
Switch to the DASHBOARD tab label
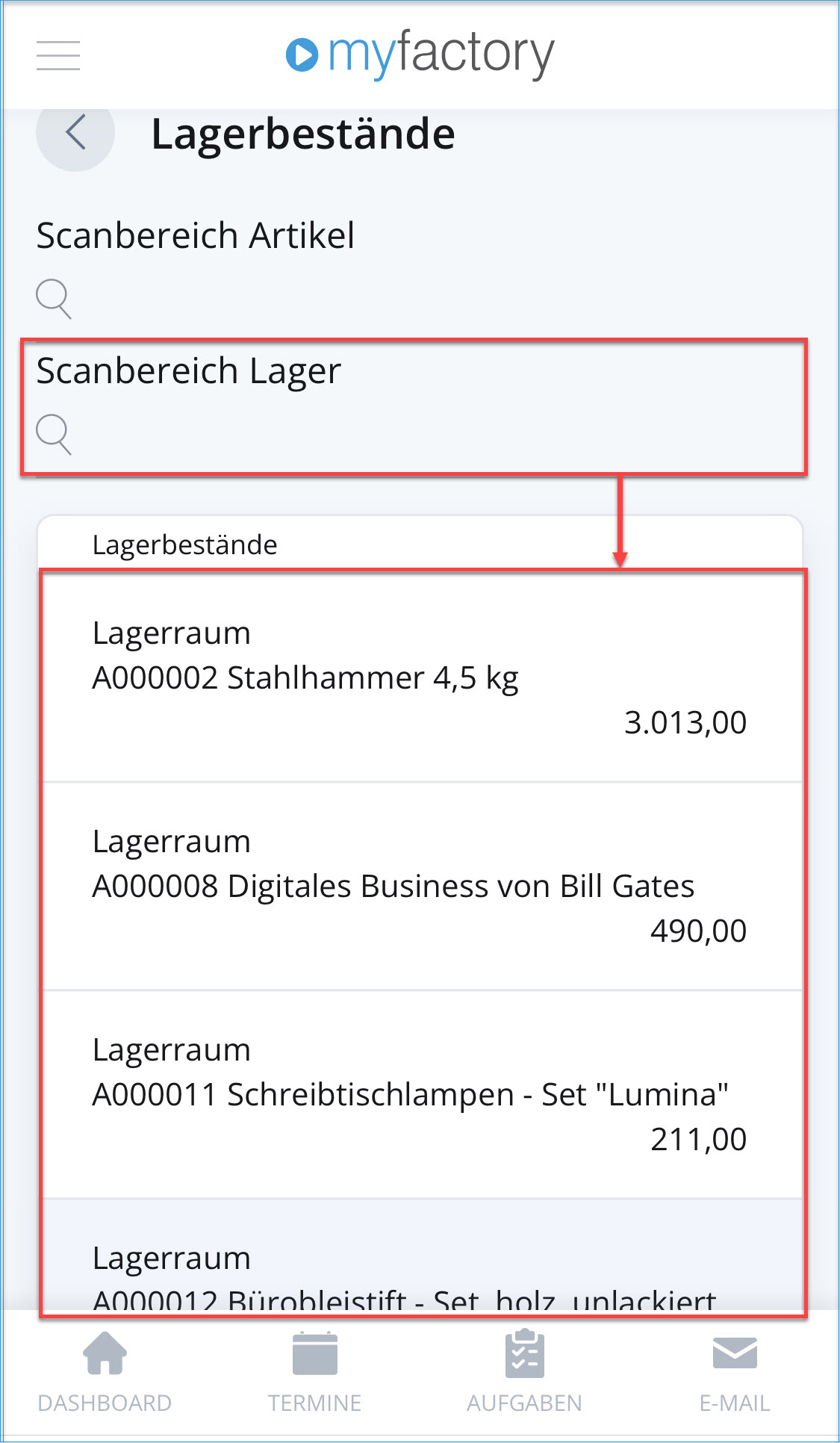point(105,1403)
